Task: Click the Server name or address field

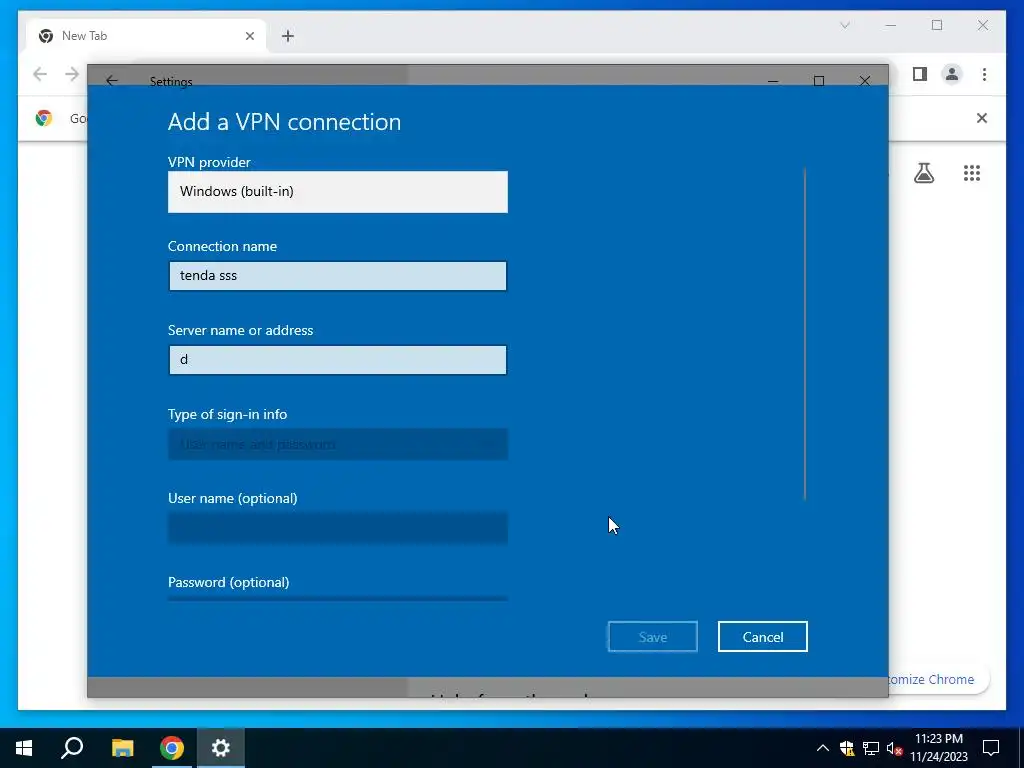Action: click(x=338, y=360)
